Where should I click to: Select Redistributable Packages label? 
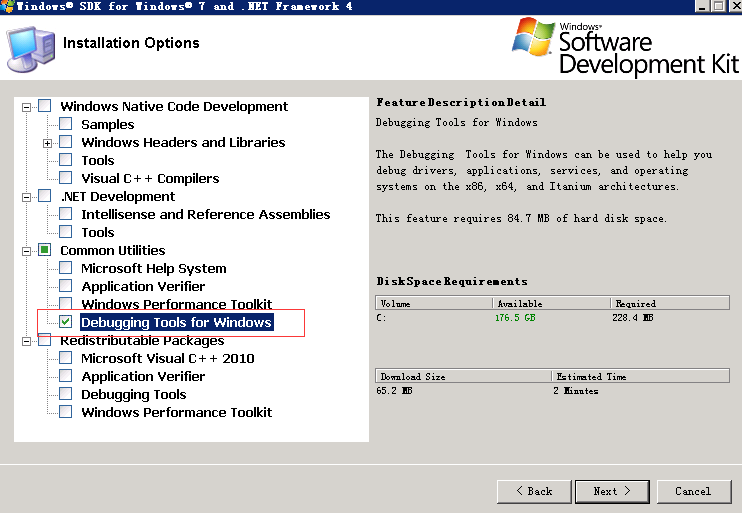tap(142, 341)
